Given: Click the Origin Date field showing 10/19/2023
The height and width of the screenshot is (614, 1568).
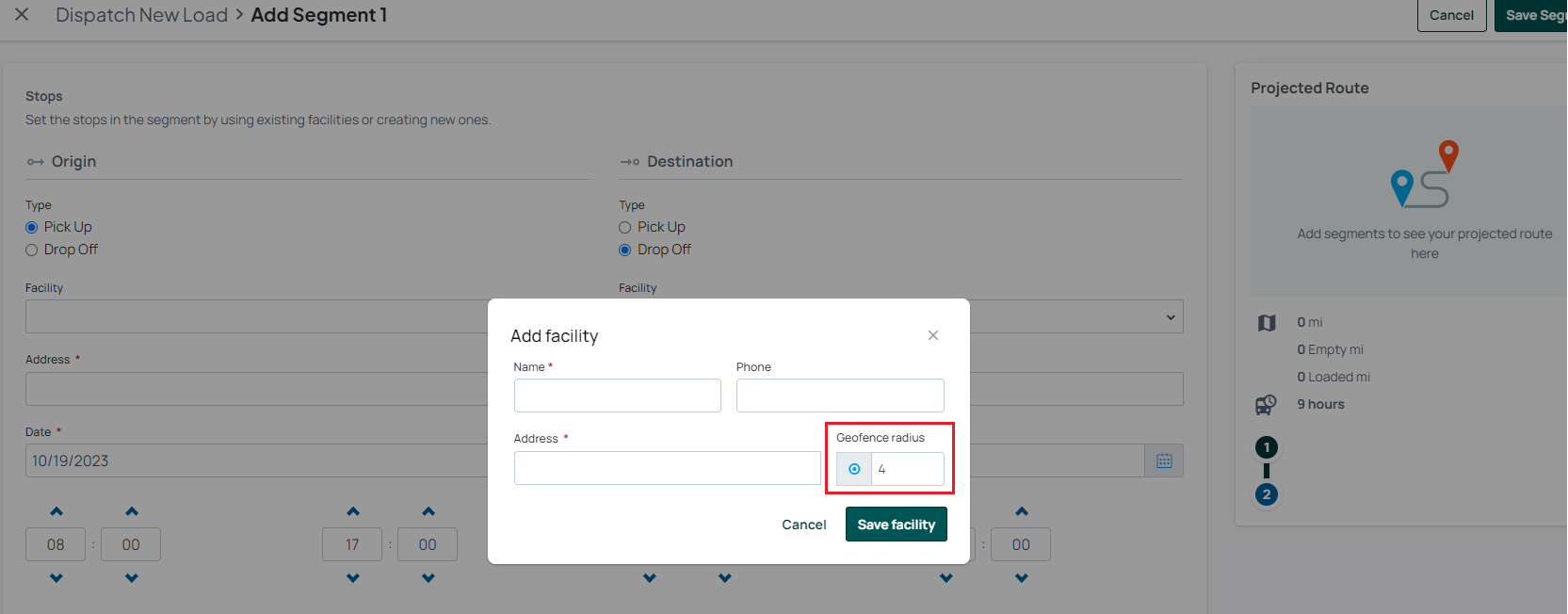Looking at the screenshot, I should point(256,460).
